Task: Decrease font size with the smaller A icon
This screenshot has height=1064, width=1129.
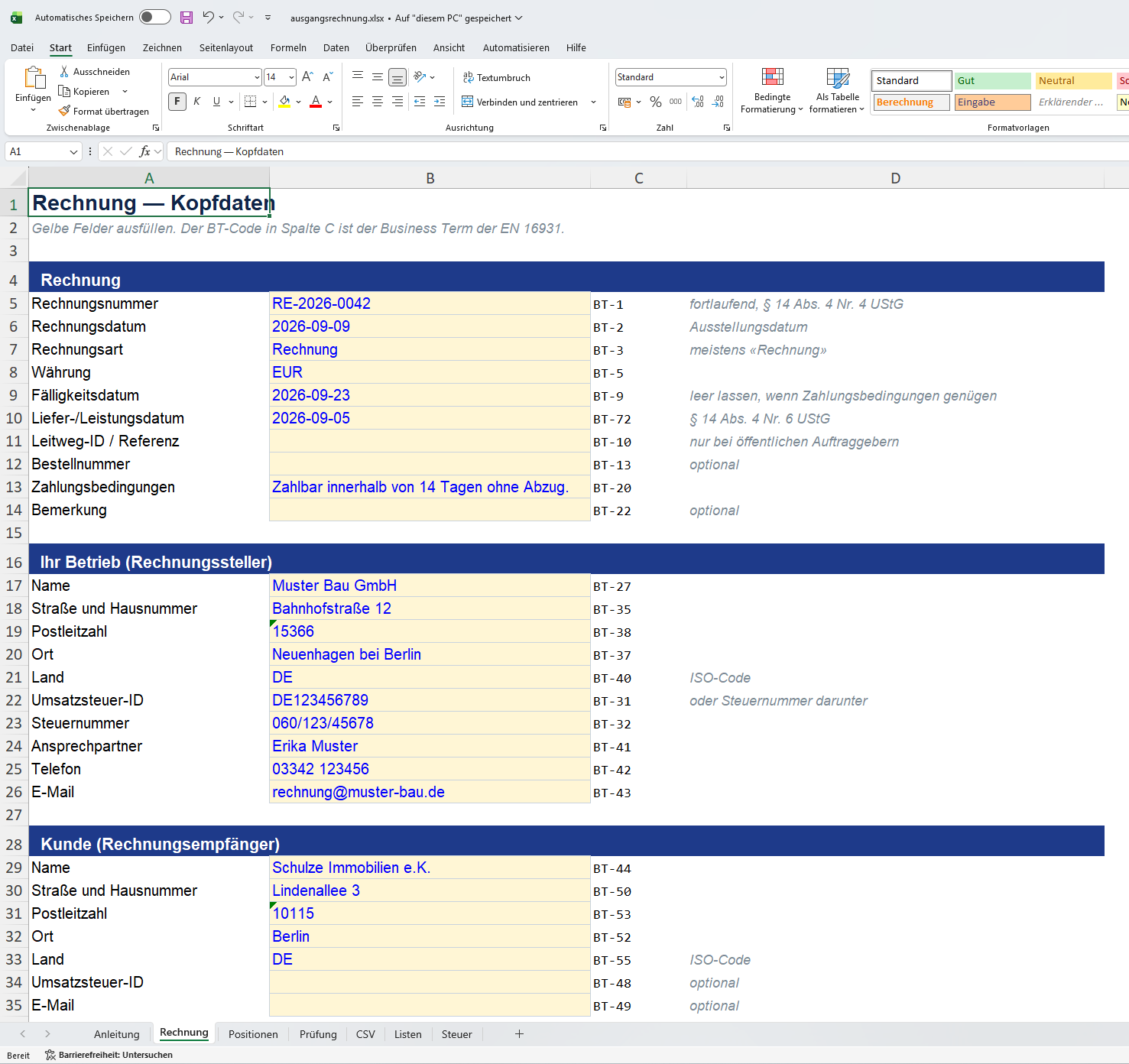Action: point(327,77)
